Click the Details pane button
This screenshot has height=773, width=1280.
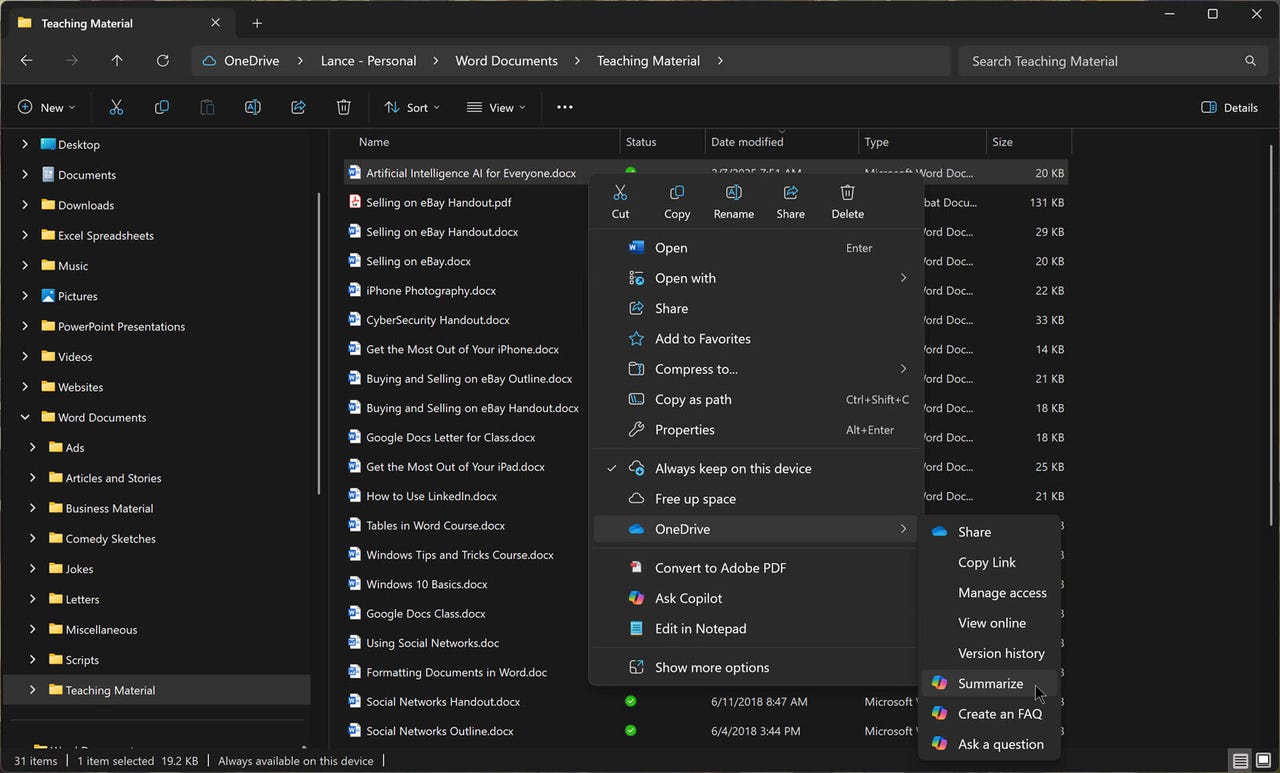[x=1229, y=107]
